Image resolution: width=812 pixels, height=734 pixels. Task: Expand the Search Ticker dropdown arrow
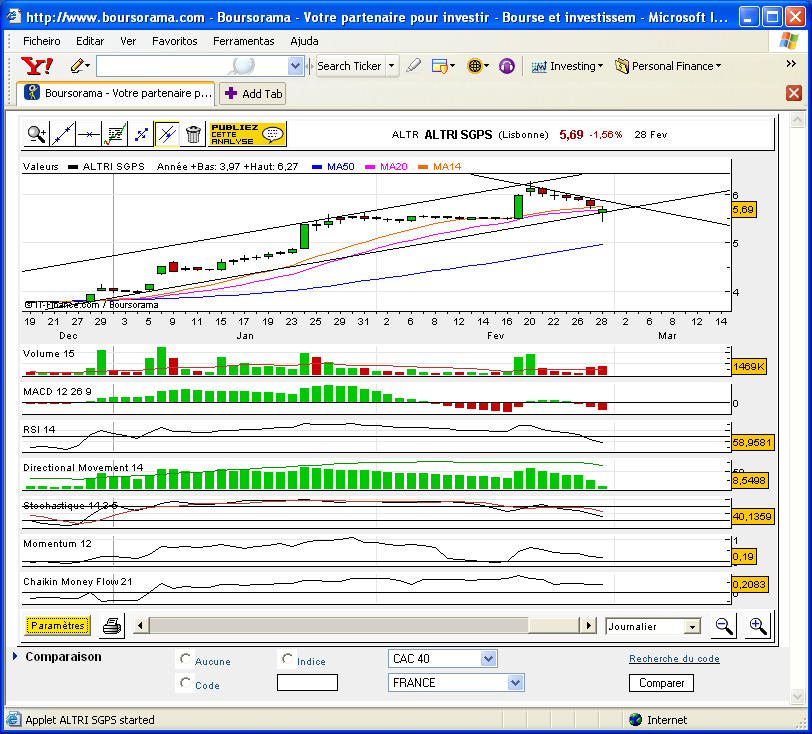pos(392,66)
